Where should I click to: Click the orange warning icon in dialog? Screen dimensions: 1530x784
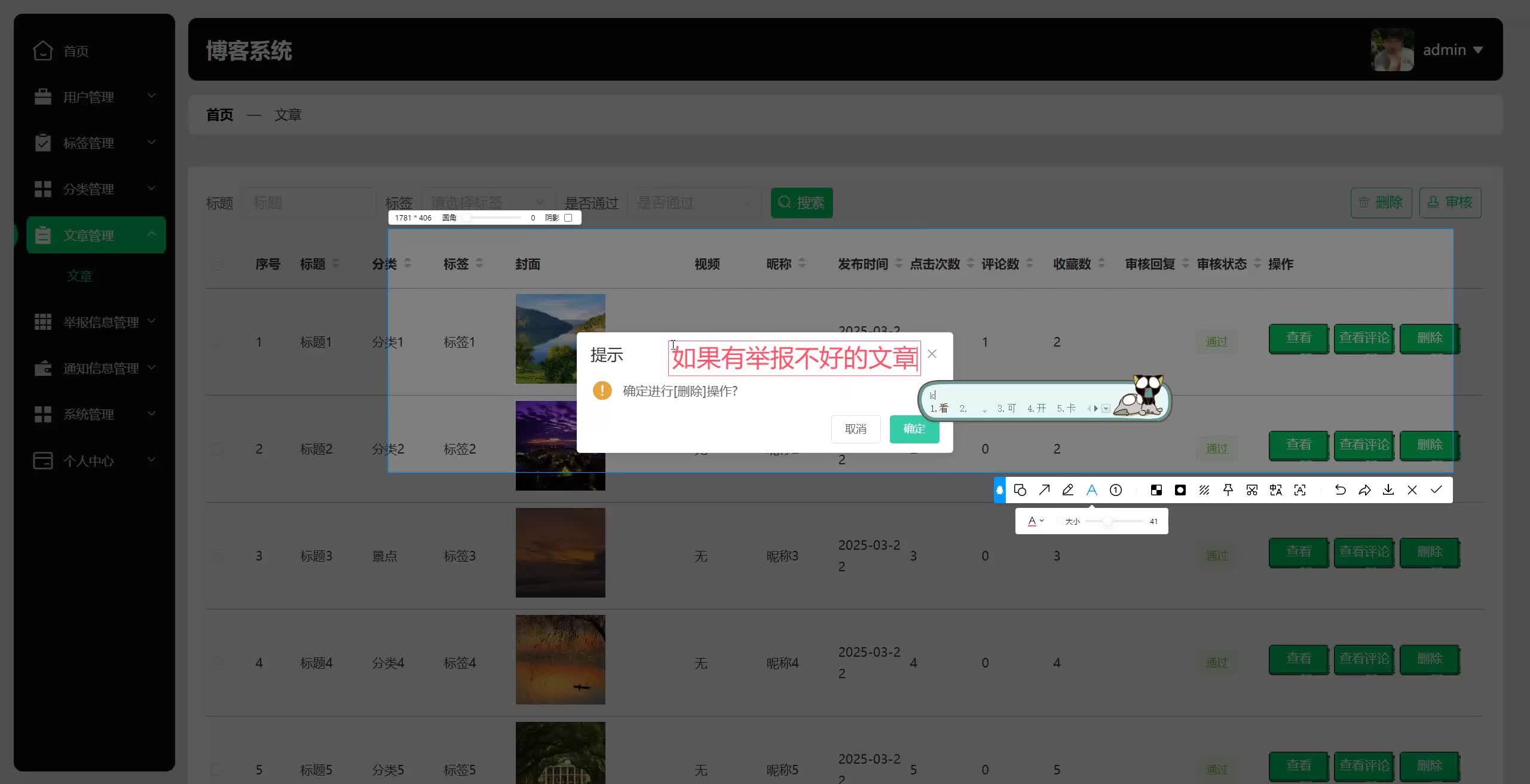602,391
